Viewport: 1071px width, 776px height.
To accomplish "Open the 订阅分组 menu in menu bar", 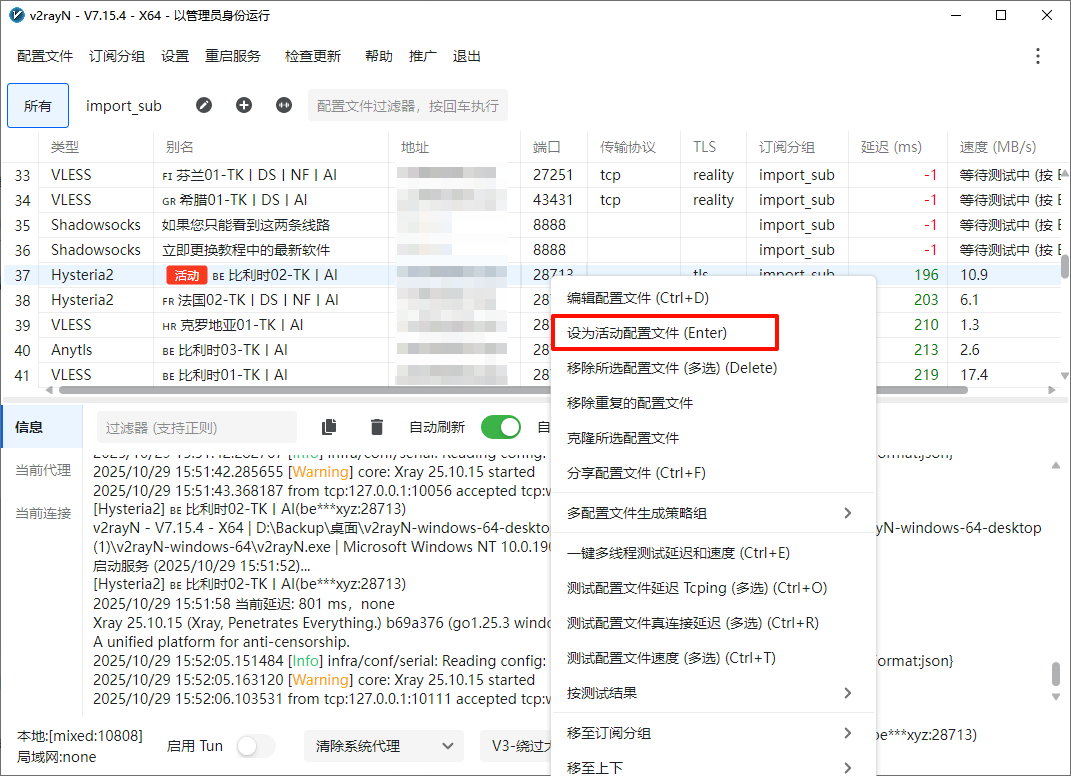I will pyautogui.click(x=117, y=56).
